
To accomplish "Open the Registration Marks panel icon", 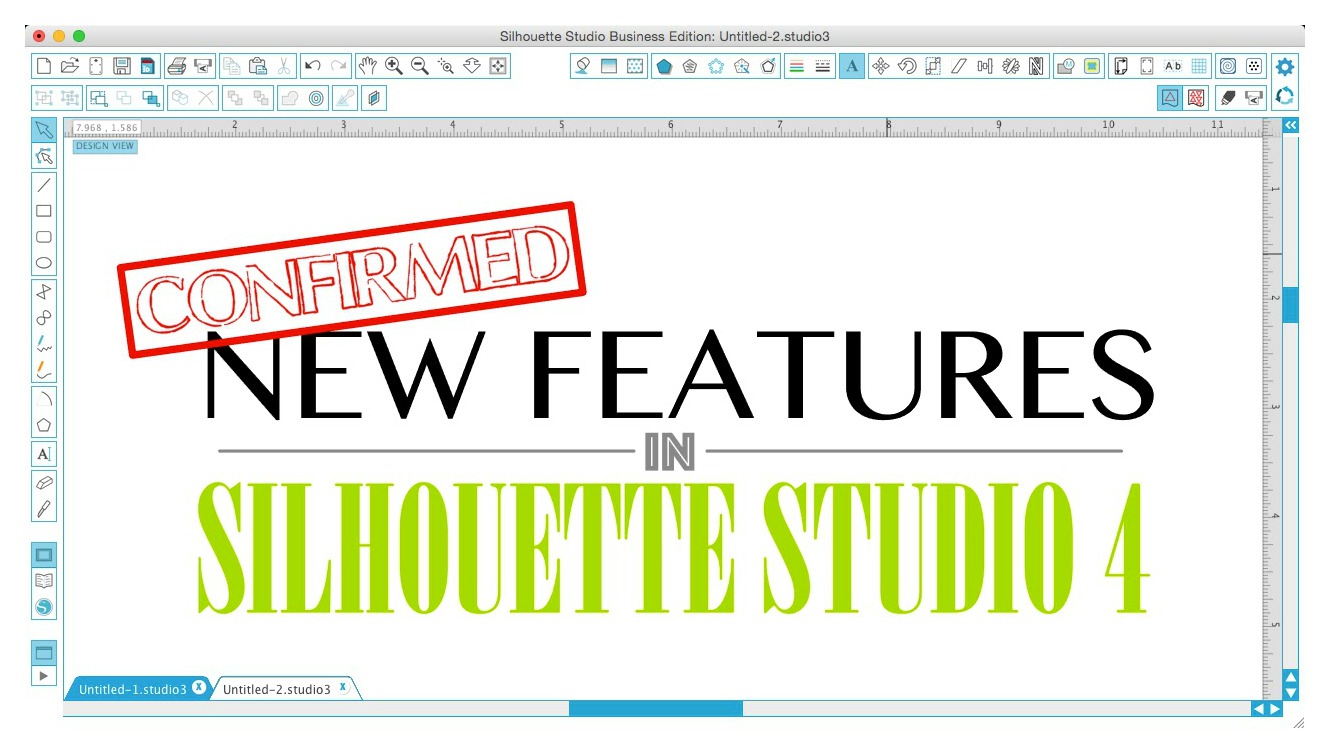I will pyautogui.click(x=1147, y=66).
